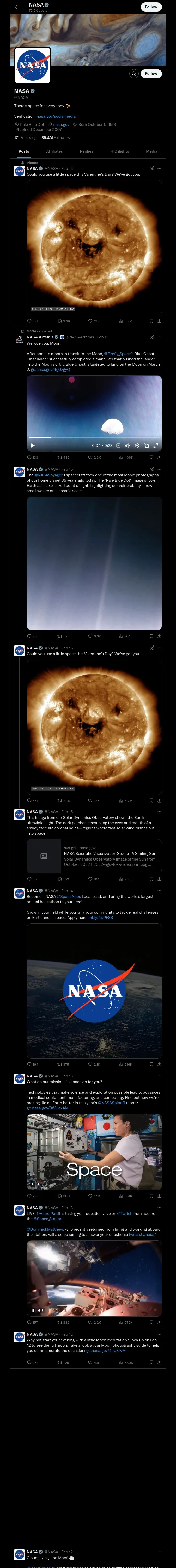176x1568 pixels.
Task: Open the nasa.gov/socialmedia verification link
Action: pyautogui.click(x=56, y=116)
